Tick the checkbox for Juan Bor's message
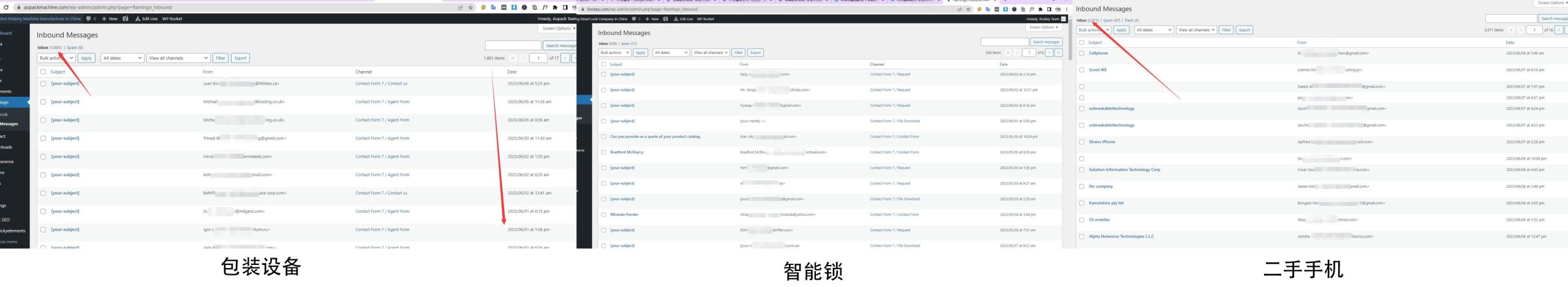 coord(43,83)
